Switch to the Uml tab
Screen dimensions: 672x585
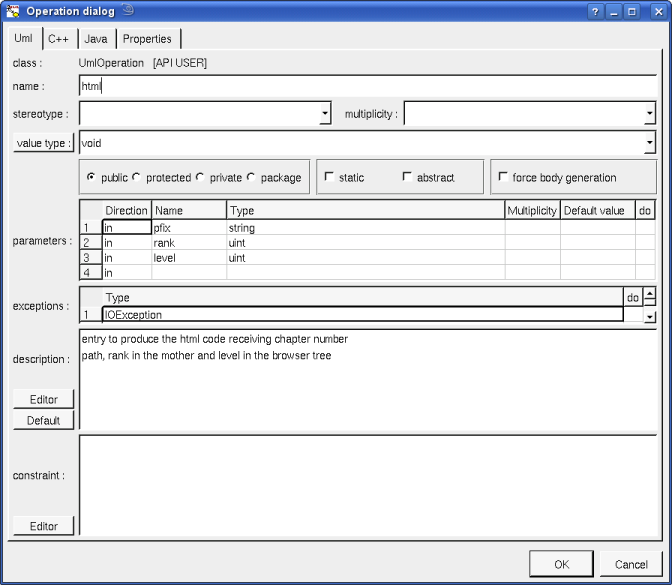pyautogui.click(x=23, y=38)
